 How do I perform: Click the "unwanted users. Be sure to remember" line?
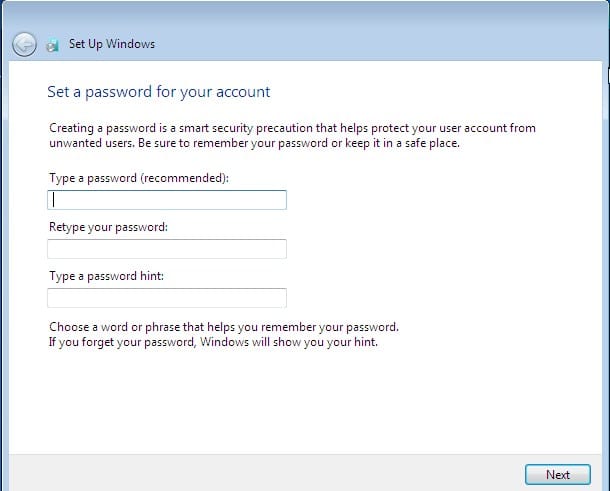tap(254, 143)
